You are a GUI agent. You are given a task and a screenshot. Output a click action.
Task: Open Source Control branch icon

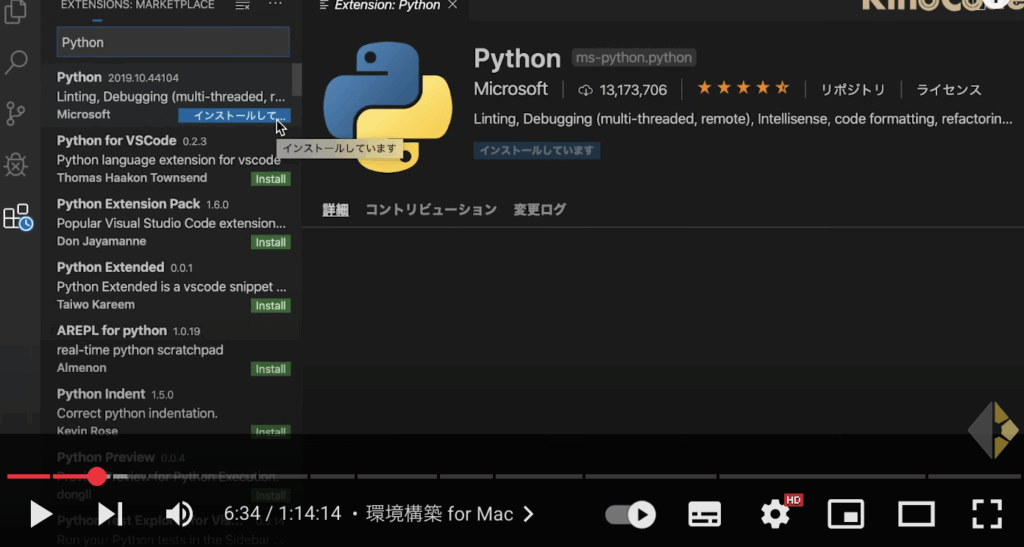coord(16,114)
